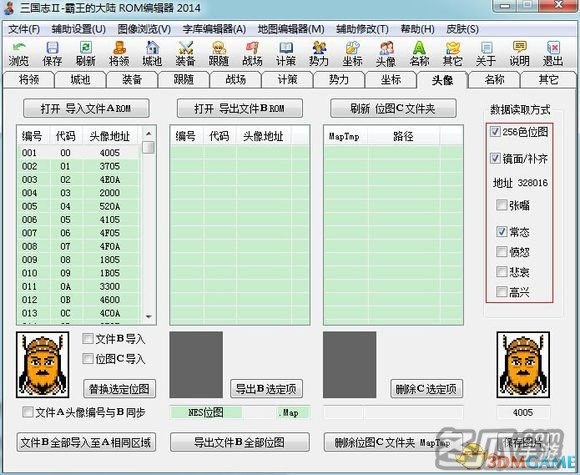
Task: Open the 字库编辑器(A) menu
Action: click(x=214, y=29)
